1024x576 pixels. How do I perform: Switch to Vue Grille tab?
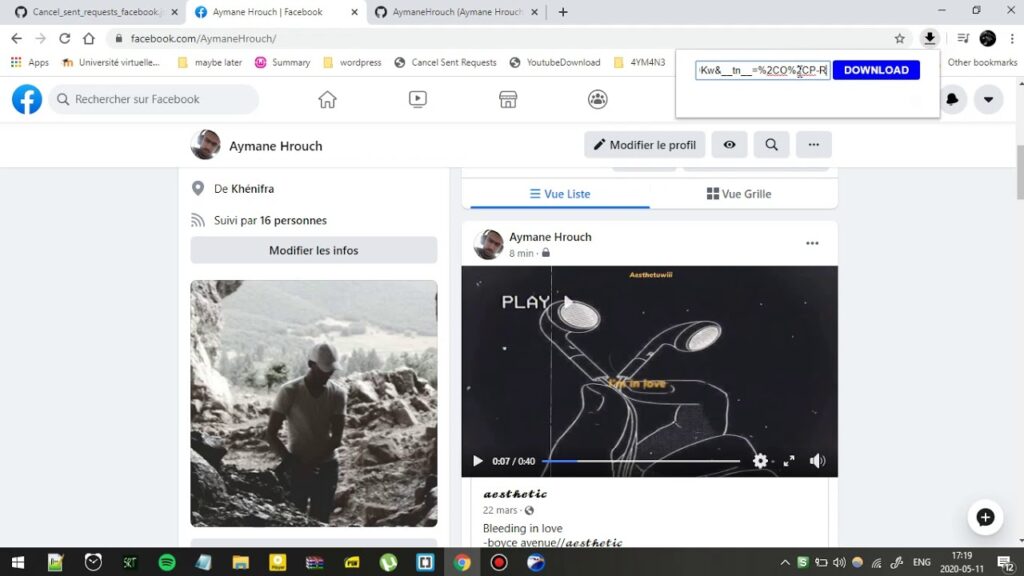point(739,194)
